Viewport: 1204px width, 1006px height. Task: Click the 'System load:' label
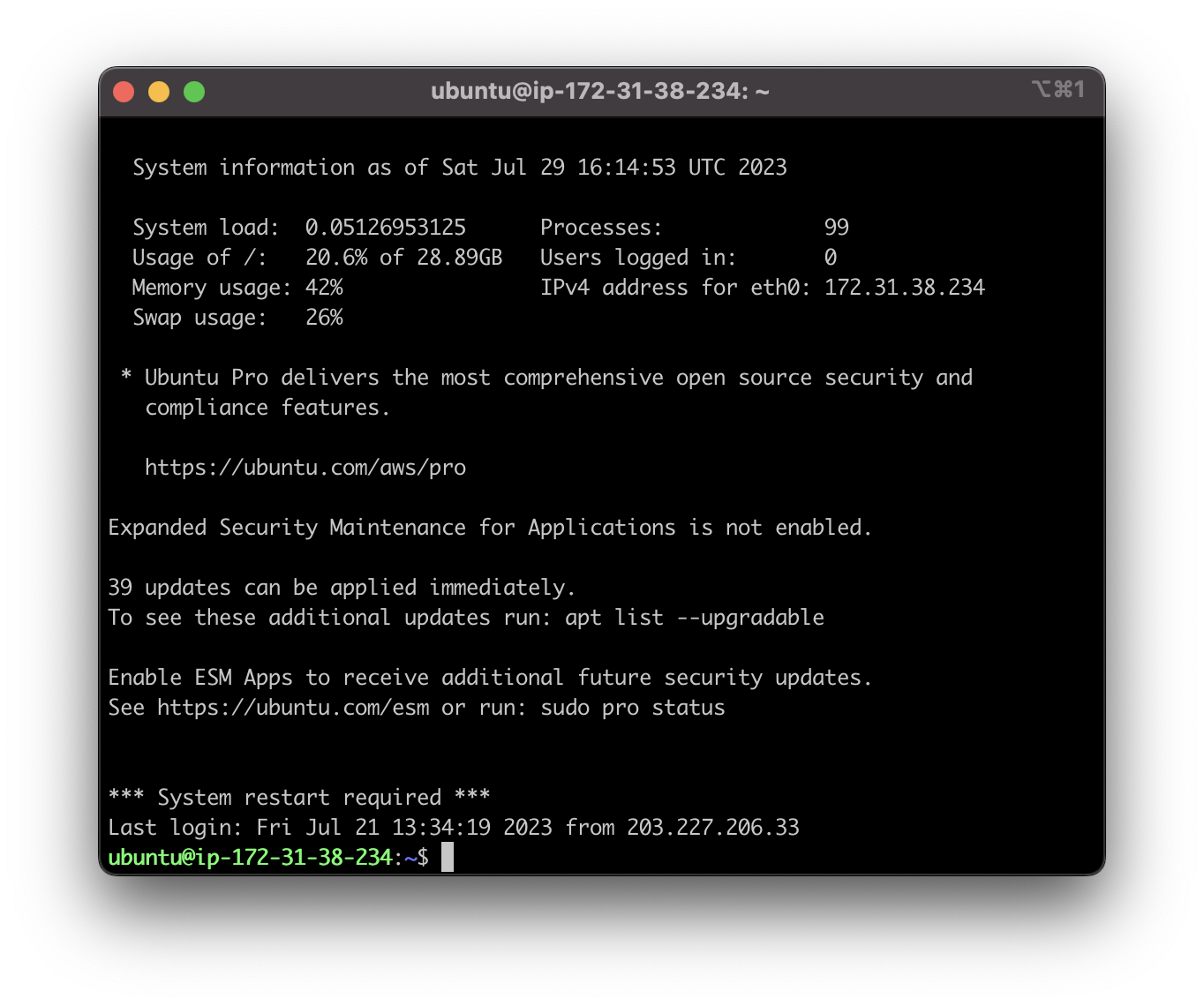(206, 228)
